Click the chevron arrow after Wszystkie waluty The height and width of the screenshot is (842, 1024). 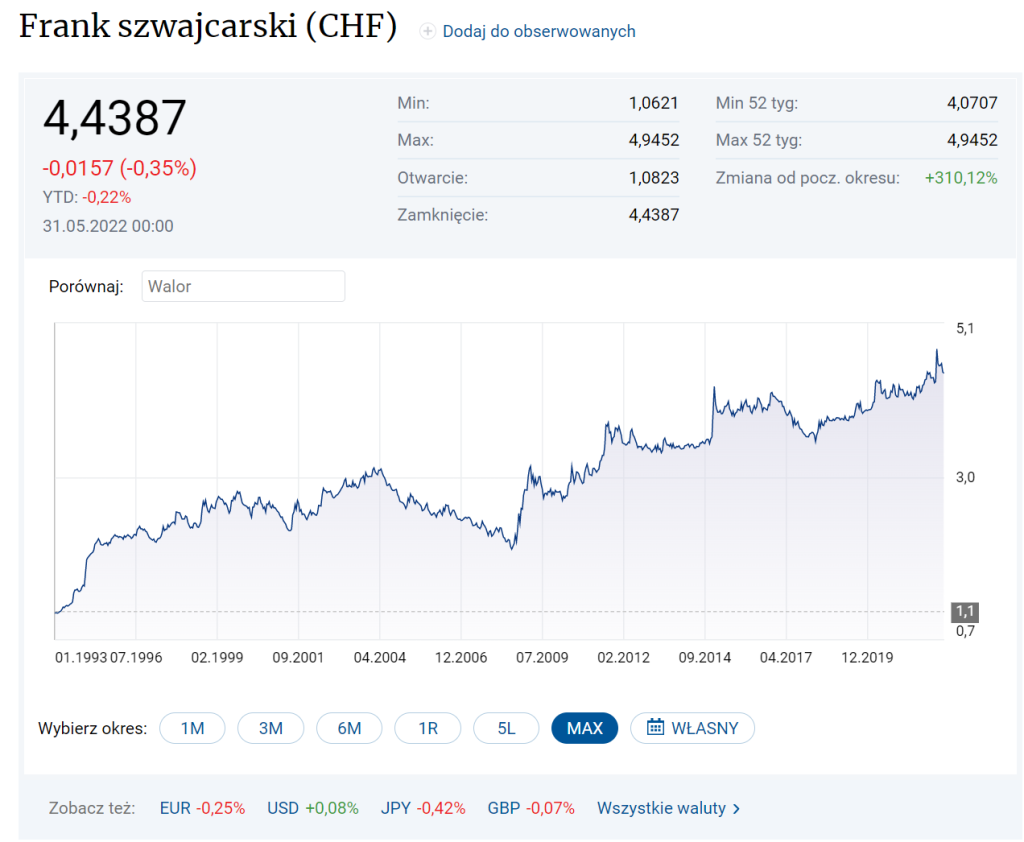[x=737, y=808]
